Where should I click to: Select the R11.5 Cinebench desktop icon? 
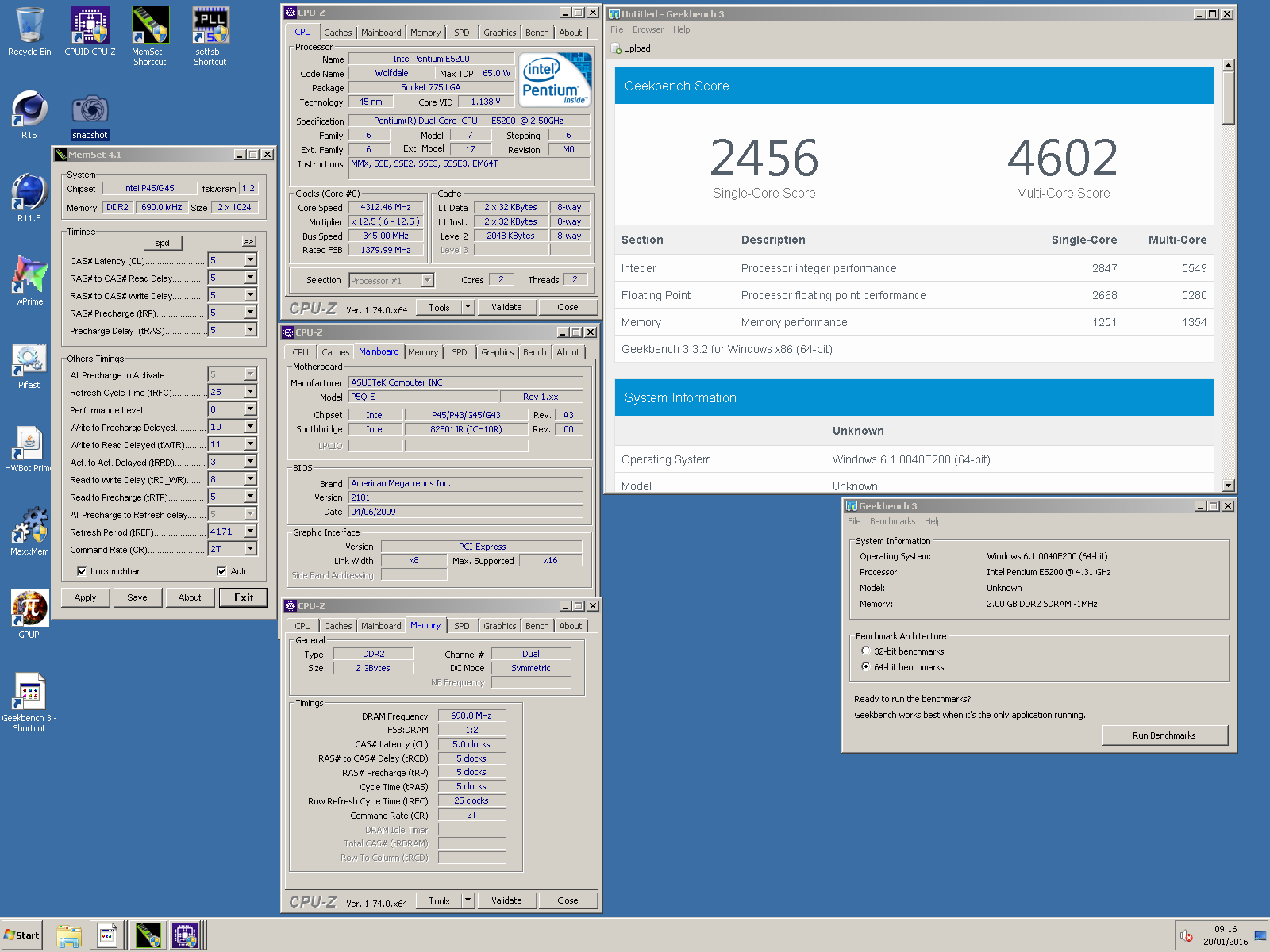pyautogui.click(x=29, y=198)
